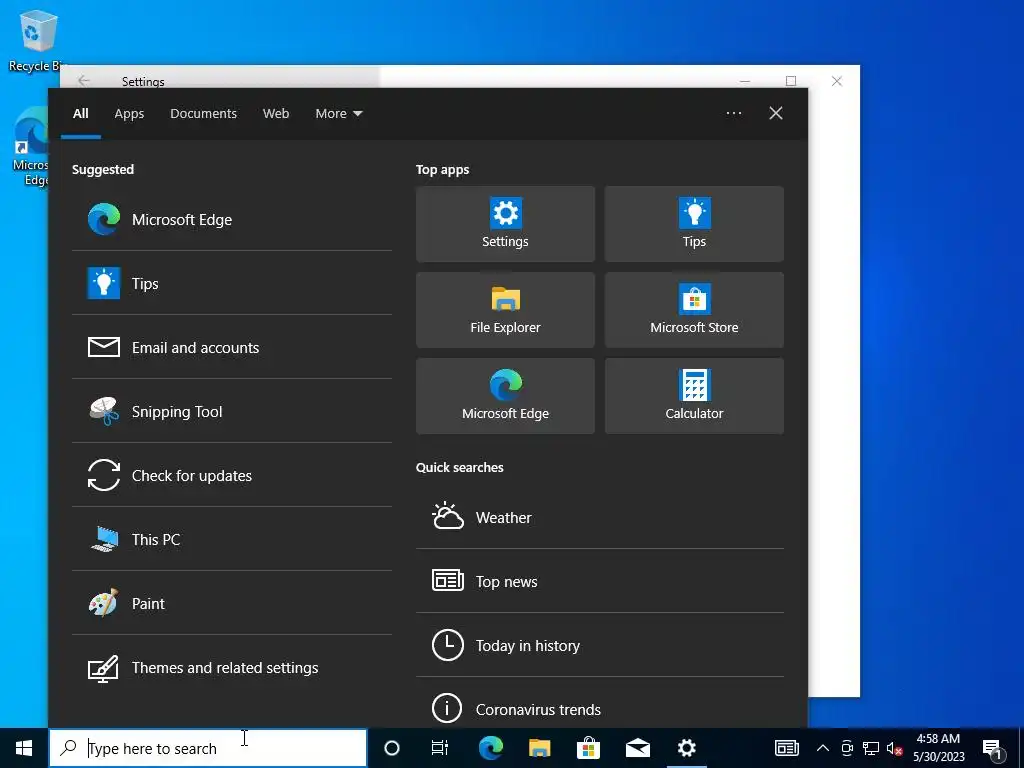Open Microsoft Edge from Suggested list
Image resolution: width=1024 pixels, height=768 pixels.
(x=232, y=219)
